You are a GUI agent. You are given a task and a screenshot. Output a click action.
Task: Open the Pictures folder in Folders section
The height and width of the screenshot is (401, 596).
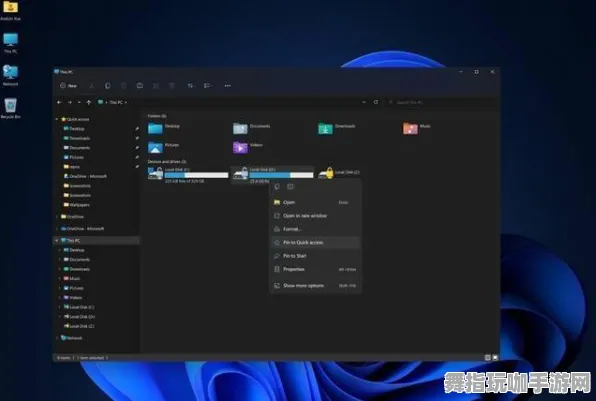[x=164, y=147]
